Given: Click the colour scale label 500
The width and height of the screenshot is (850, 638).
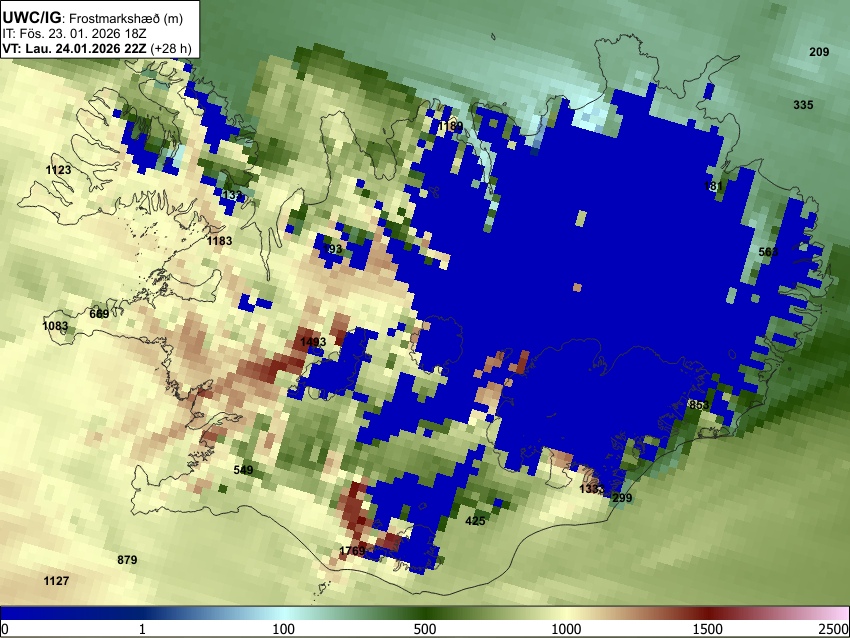Looking at the screenshot, I should pyautogui.click(x=425, y=629).
